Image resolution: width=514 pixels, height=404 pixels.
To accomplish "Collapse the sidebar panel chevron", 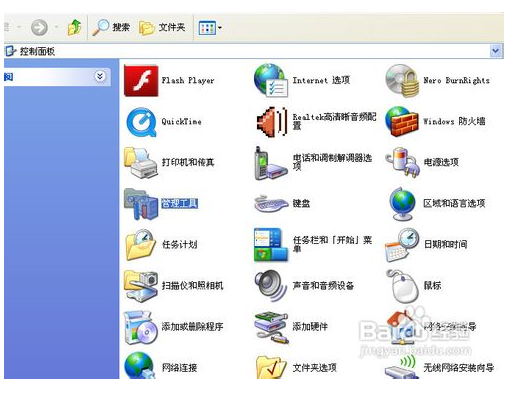I will pos(100,77).
